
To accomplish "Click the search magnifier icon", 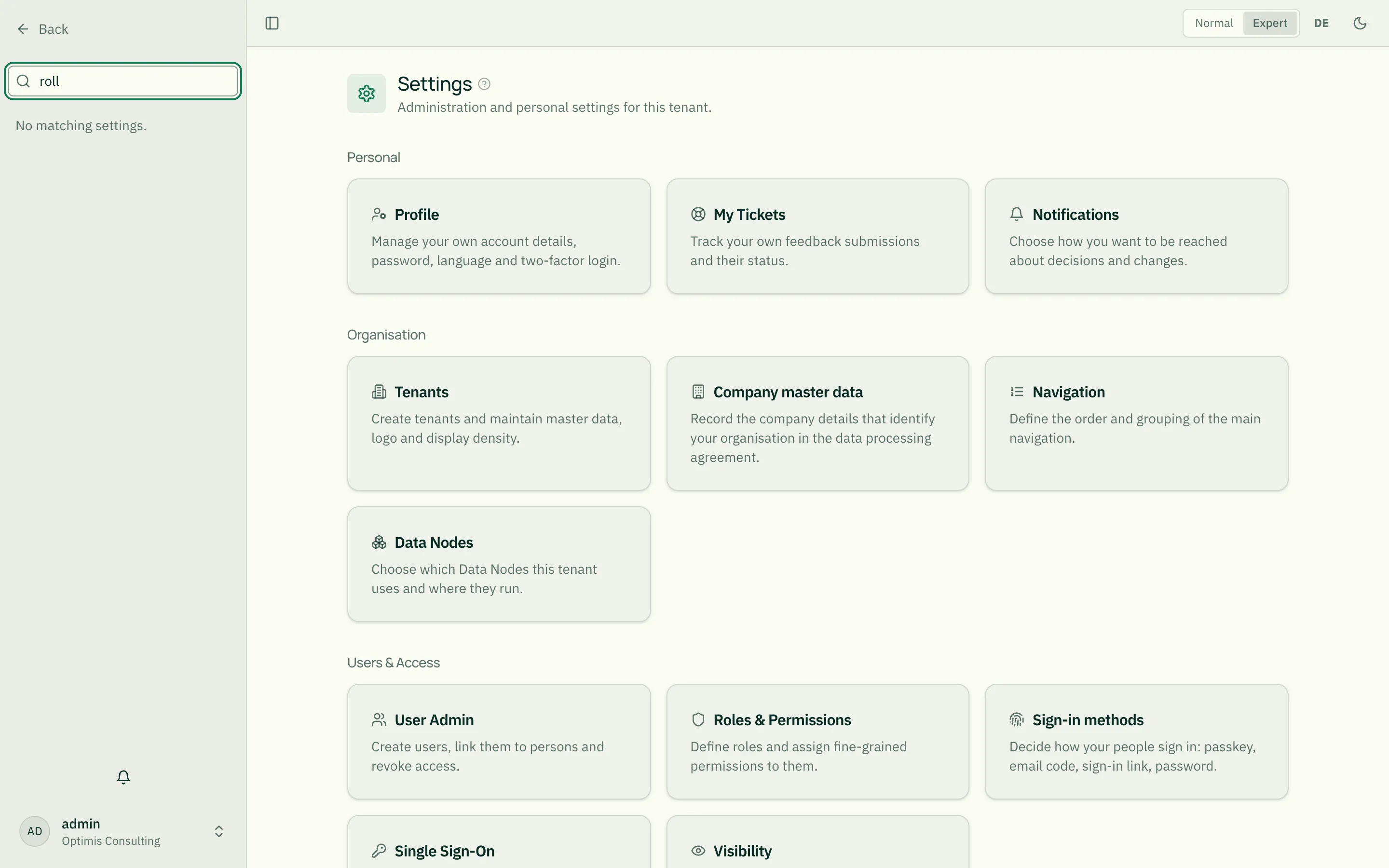I will [24, 81].
